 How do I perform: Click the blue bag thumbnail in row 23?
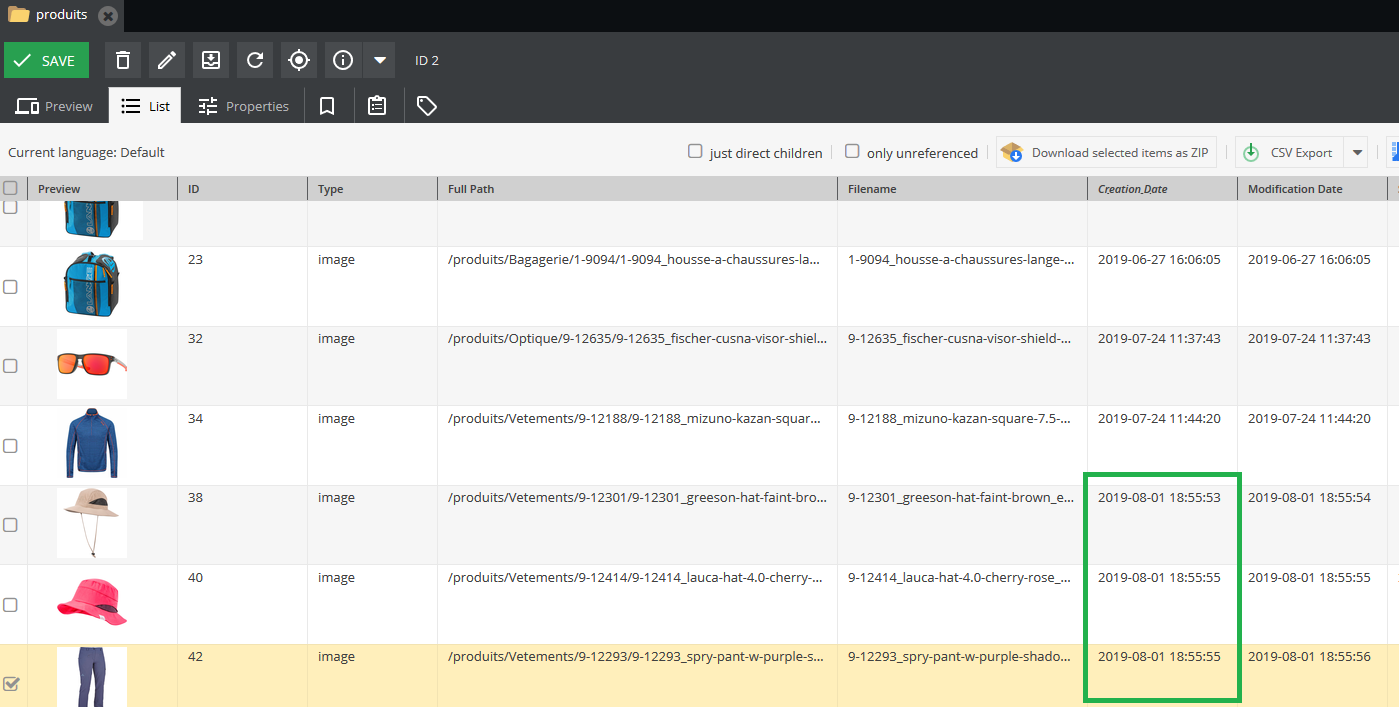[92, 286]
